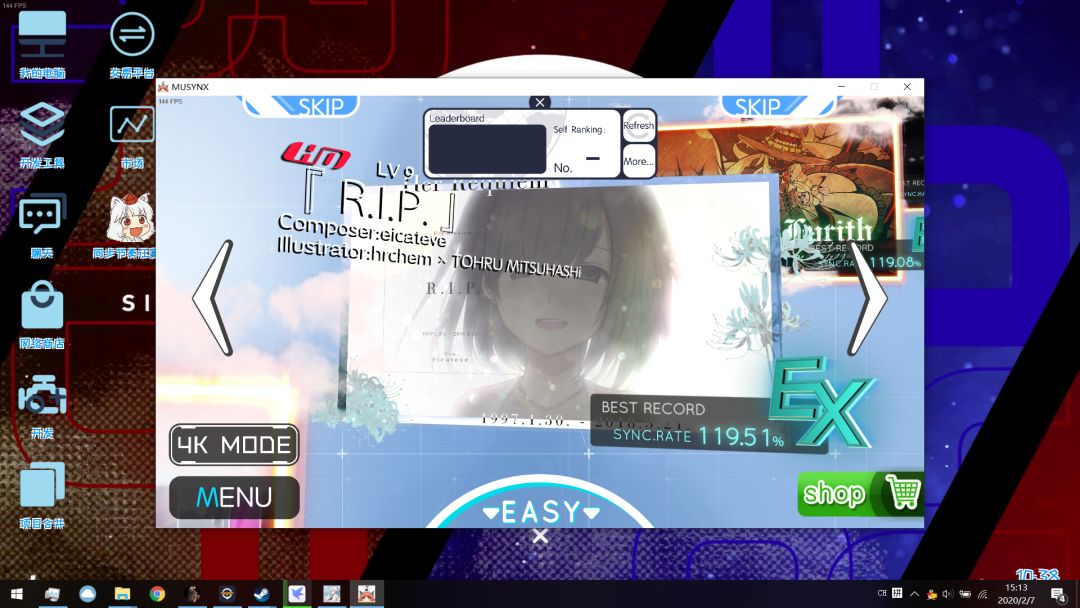
Task: Click the dark Leaderboard list area
Action: (x=487, y=149)
